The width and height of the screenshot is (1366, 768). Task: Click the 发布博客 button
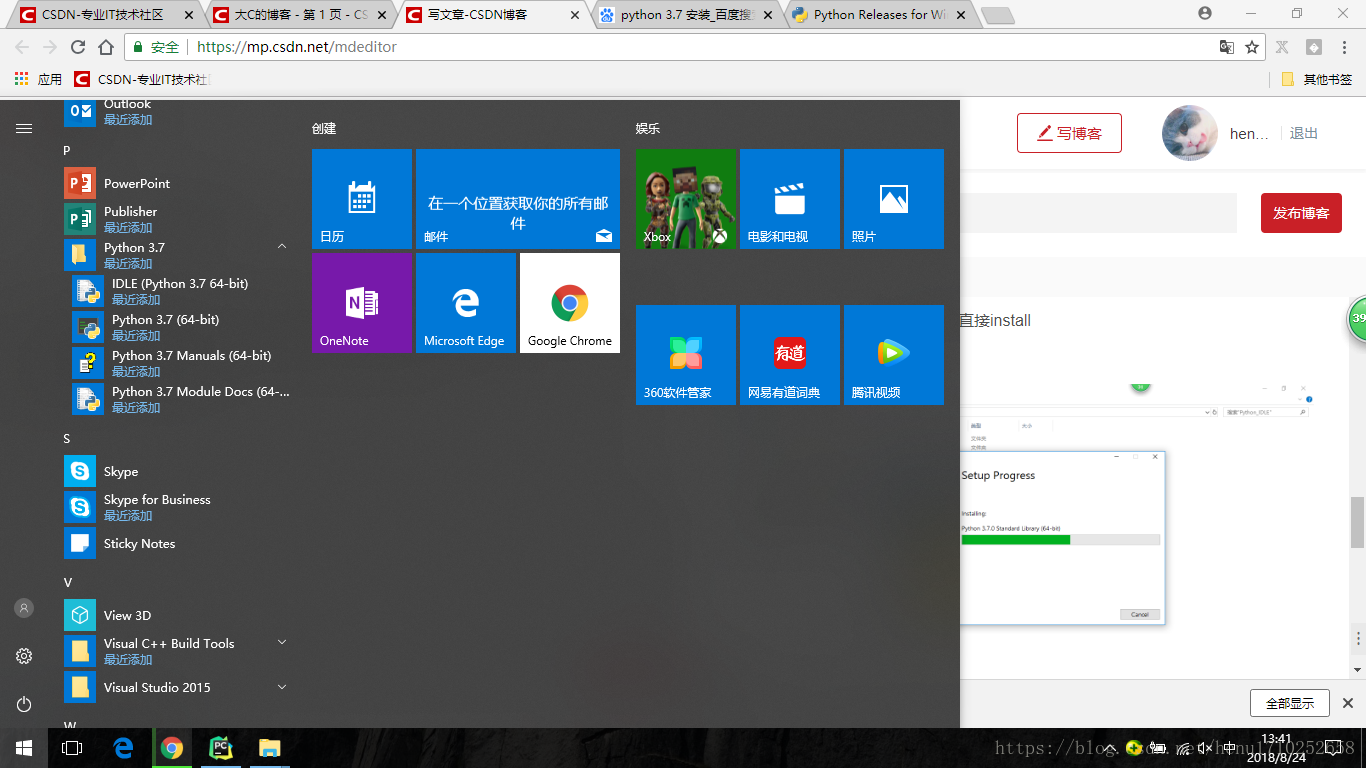1301,213
